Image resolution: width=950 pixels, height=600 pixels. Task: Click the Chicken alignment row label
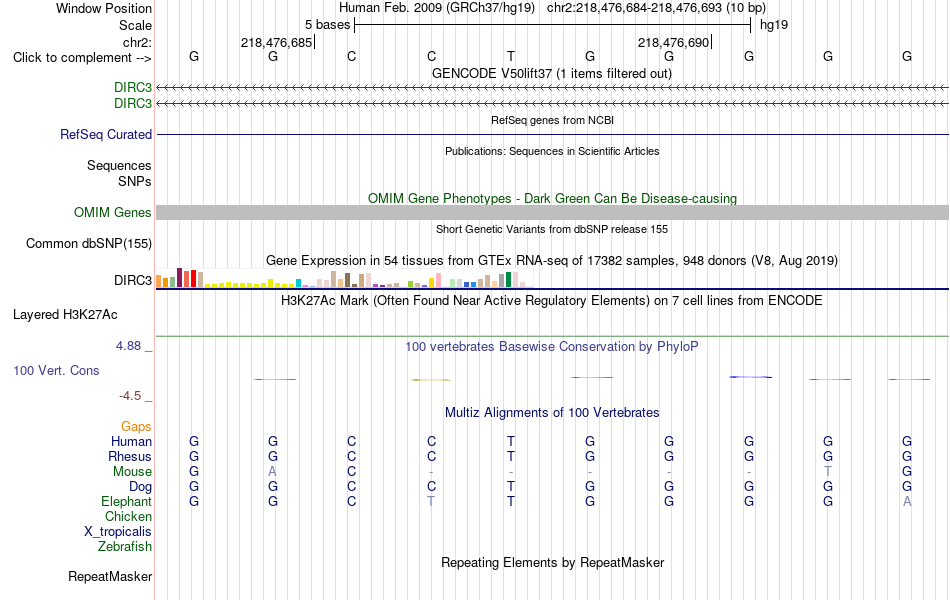coord(128,516)
